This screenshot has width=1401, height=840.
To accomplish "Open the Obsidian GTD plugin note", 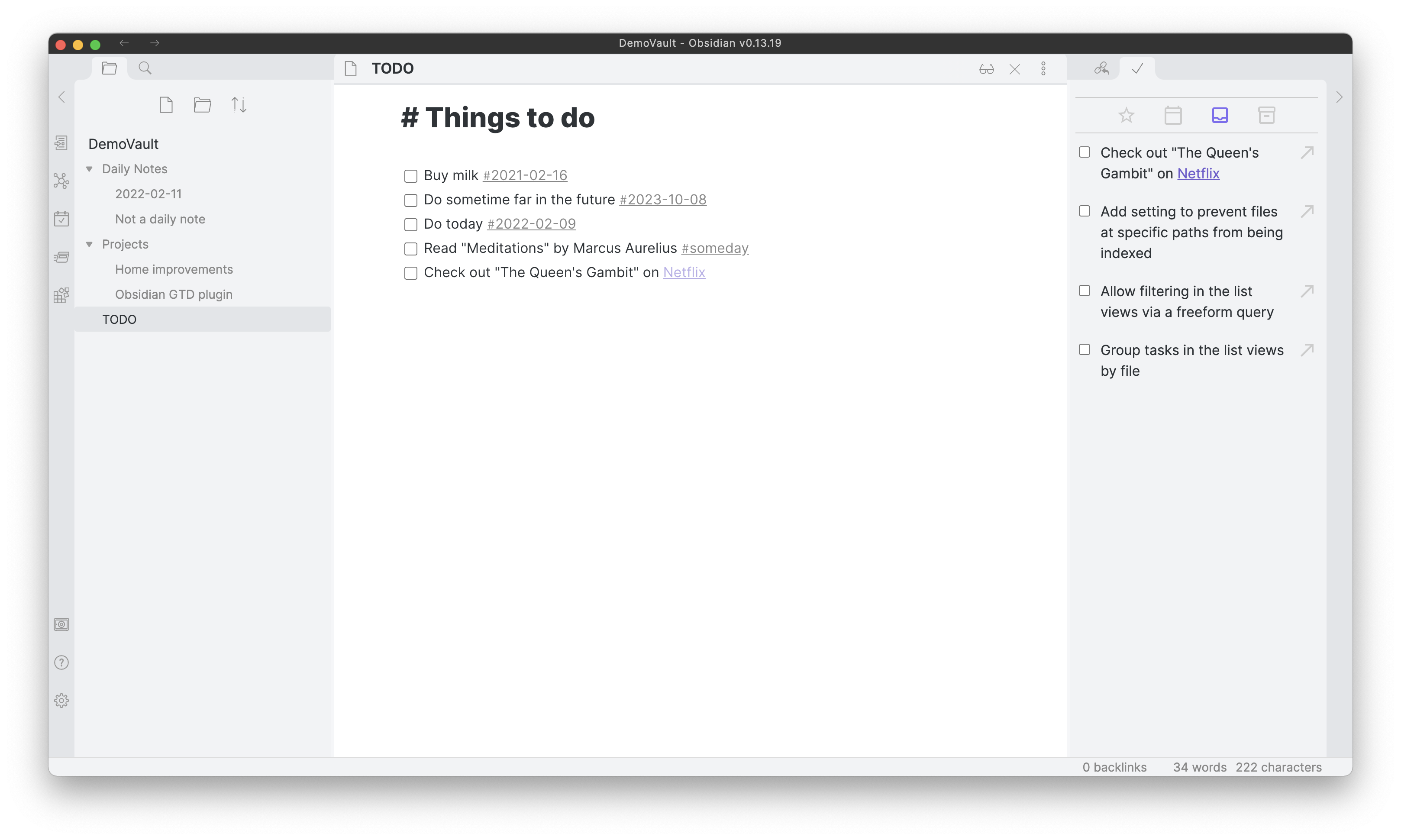I will pos(174,294).
